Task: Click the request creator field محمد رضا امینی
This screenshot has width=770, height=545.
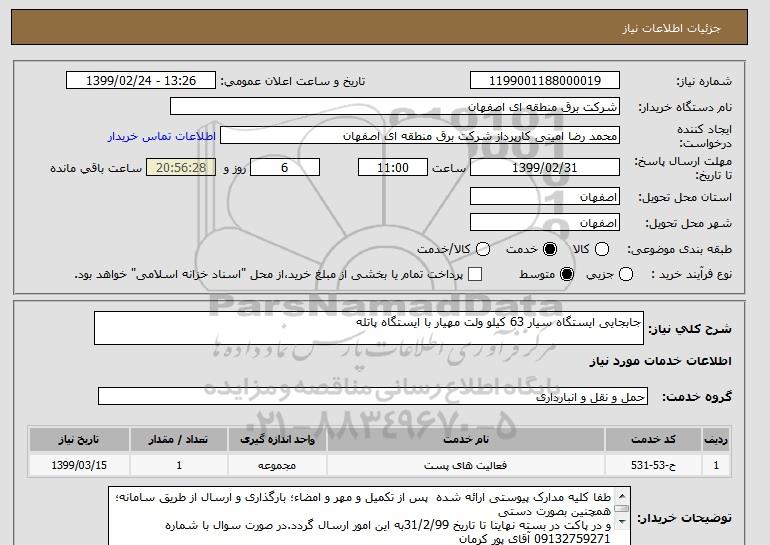Action: click(420, 136)
